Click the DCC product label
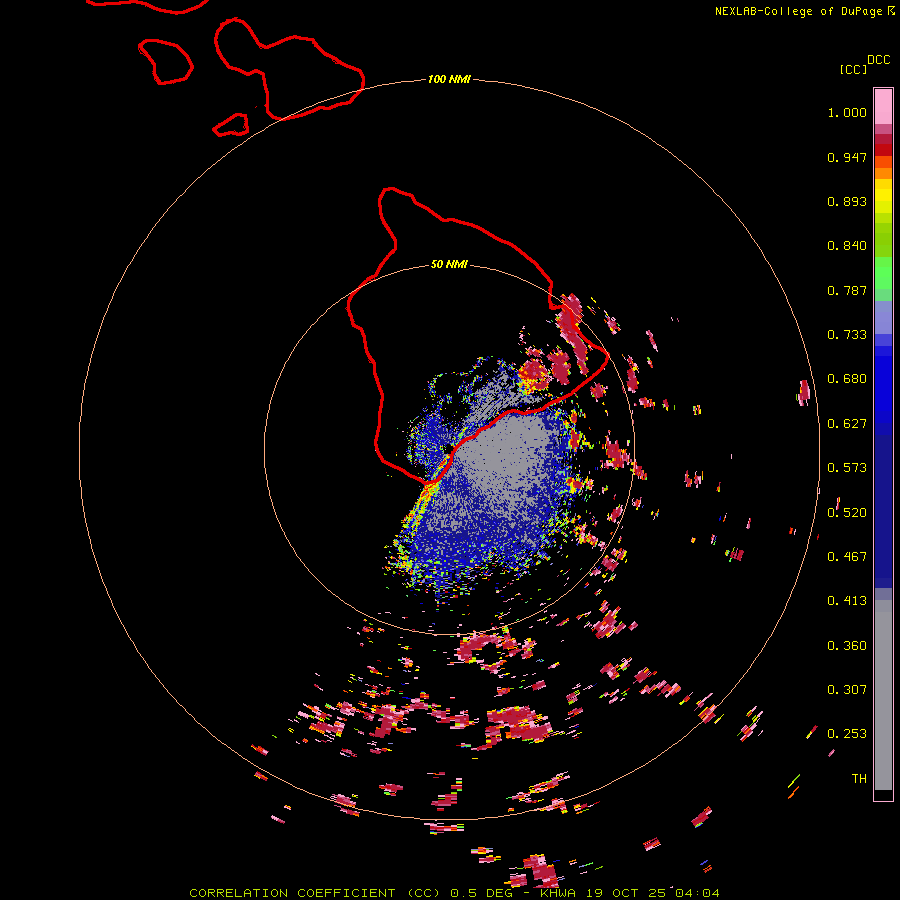900x900 pixels. (x=879, y=60)
